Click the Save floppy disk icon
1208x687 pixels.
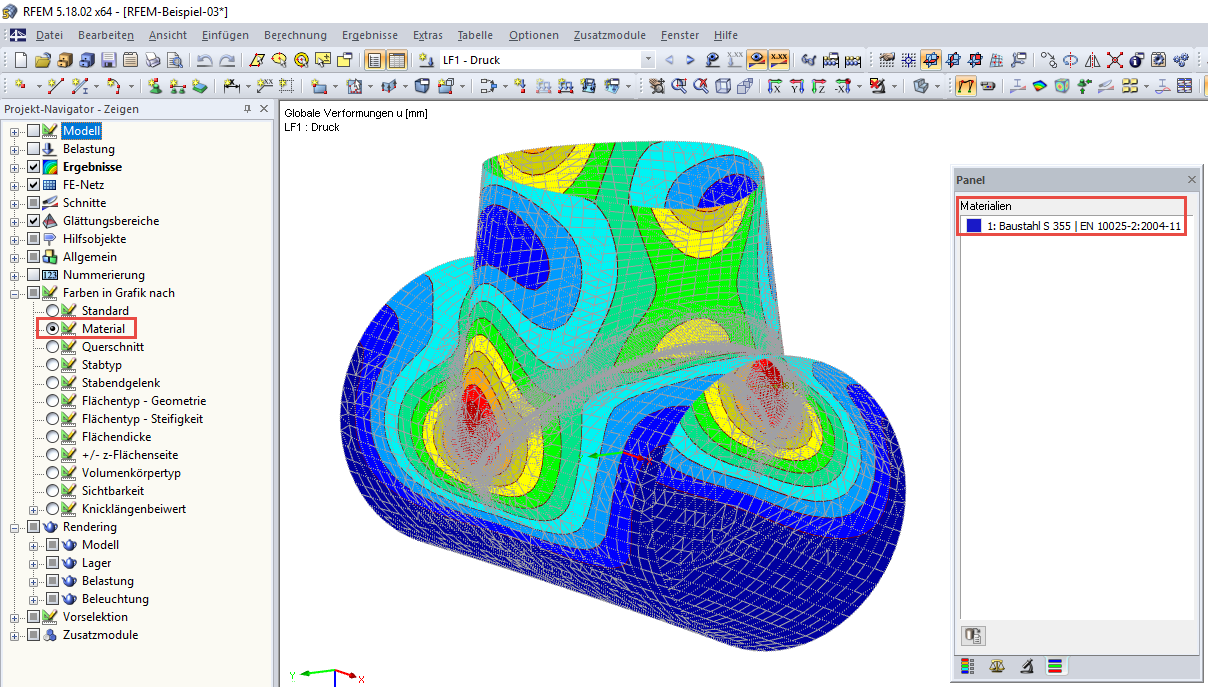click(x=108, y=60)
